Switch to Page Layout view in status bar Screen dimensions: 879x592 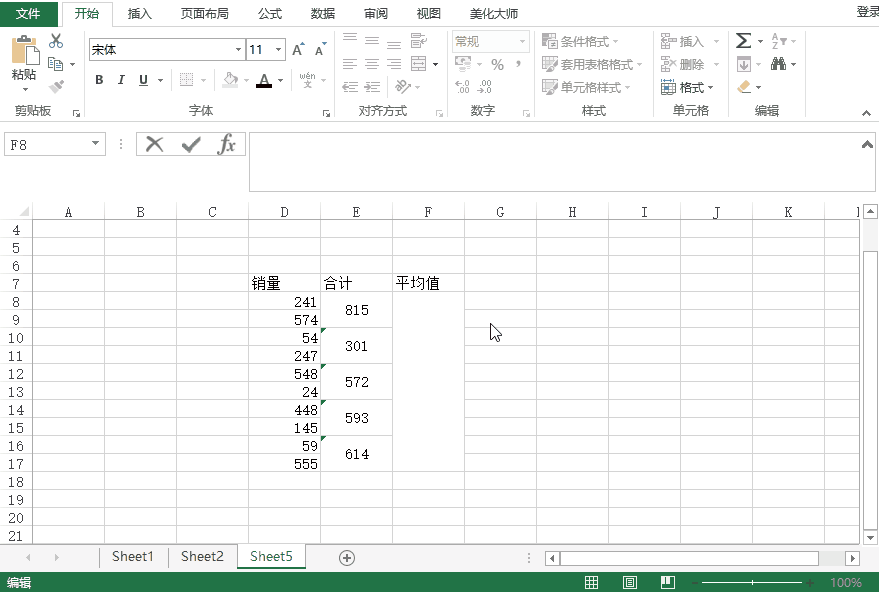tap(630, 582)
